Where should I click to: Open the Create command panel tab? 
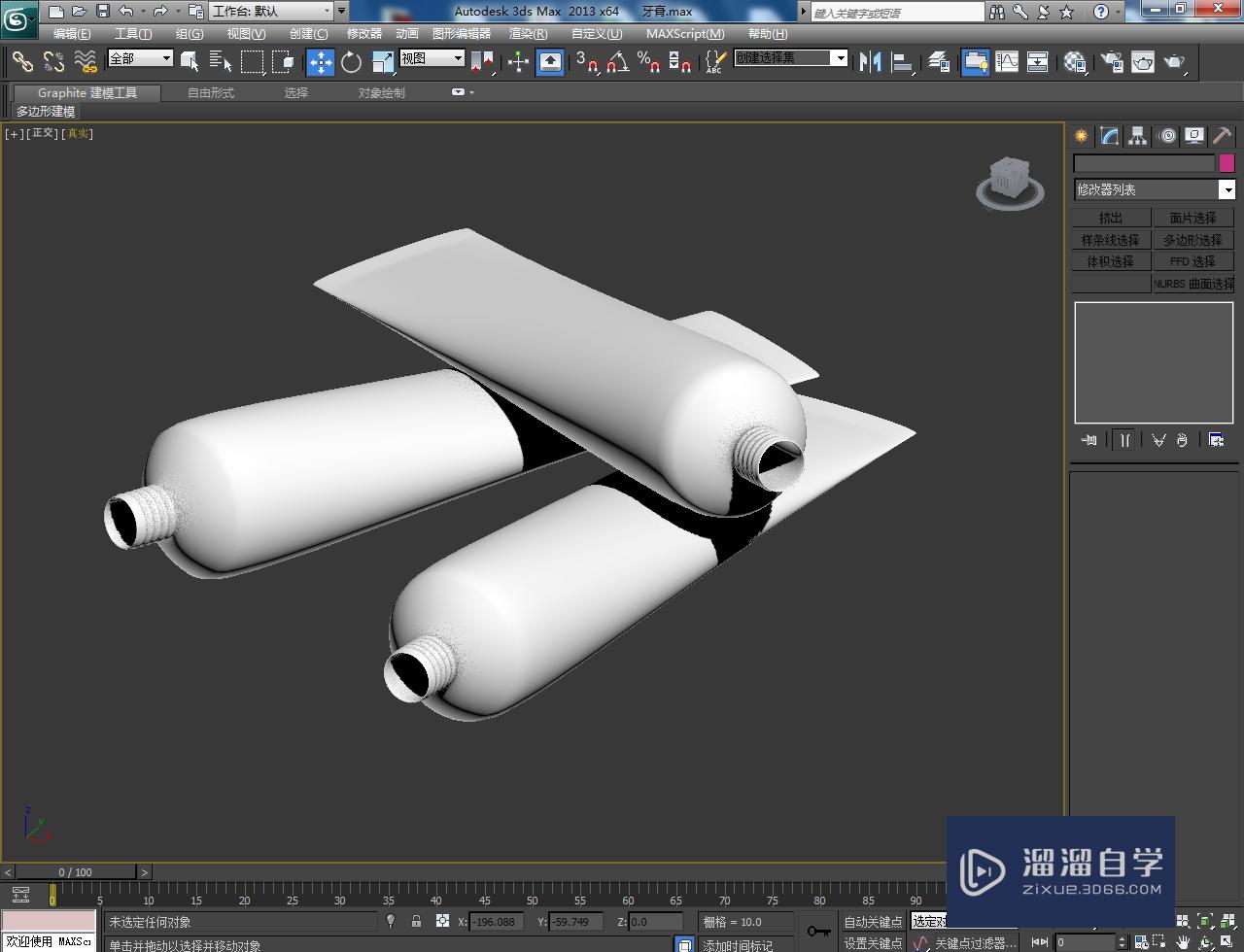coord(1081,136)
